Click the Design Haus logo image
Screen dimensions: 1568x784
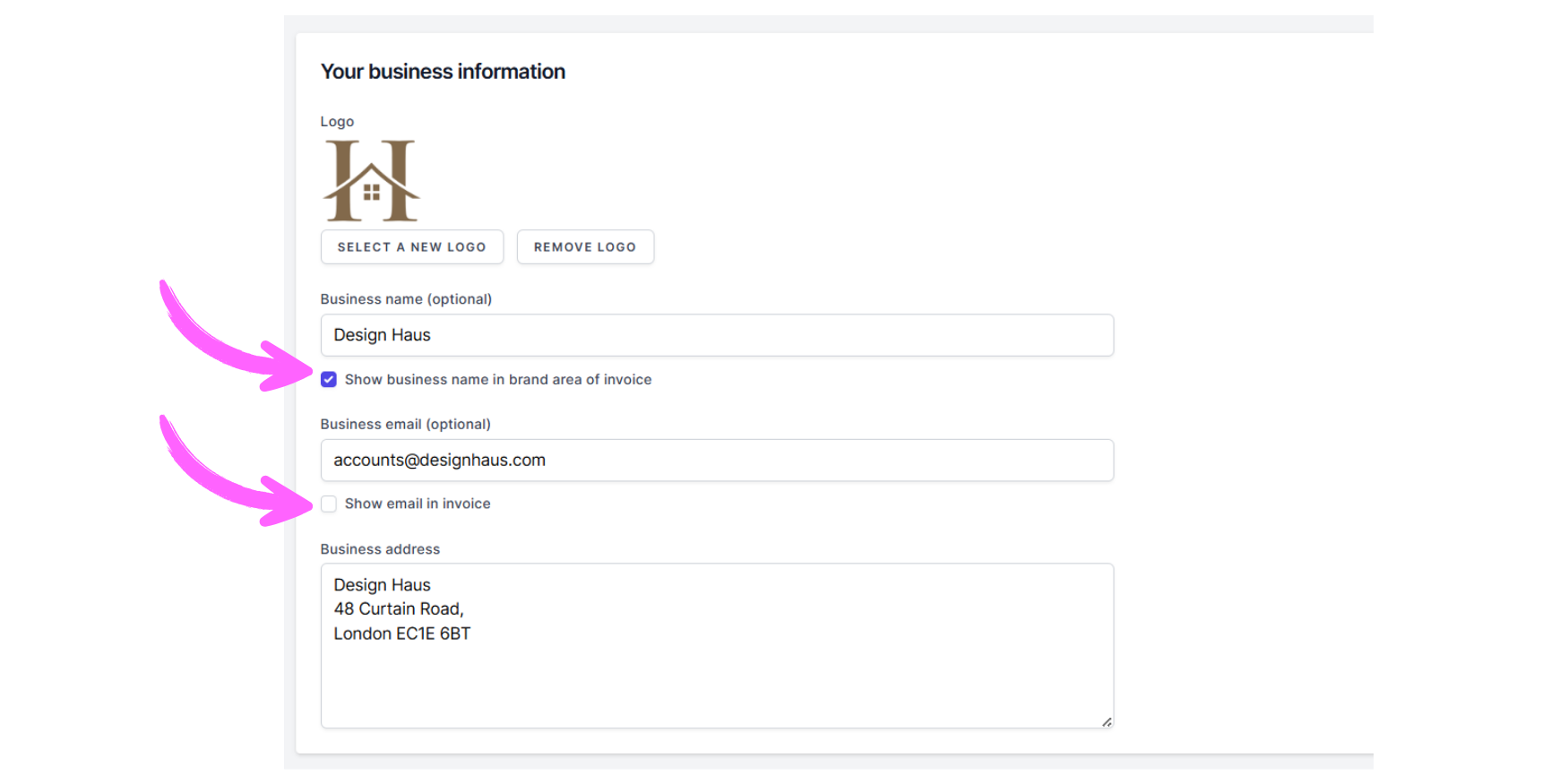pos(371,180)
